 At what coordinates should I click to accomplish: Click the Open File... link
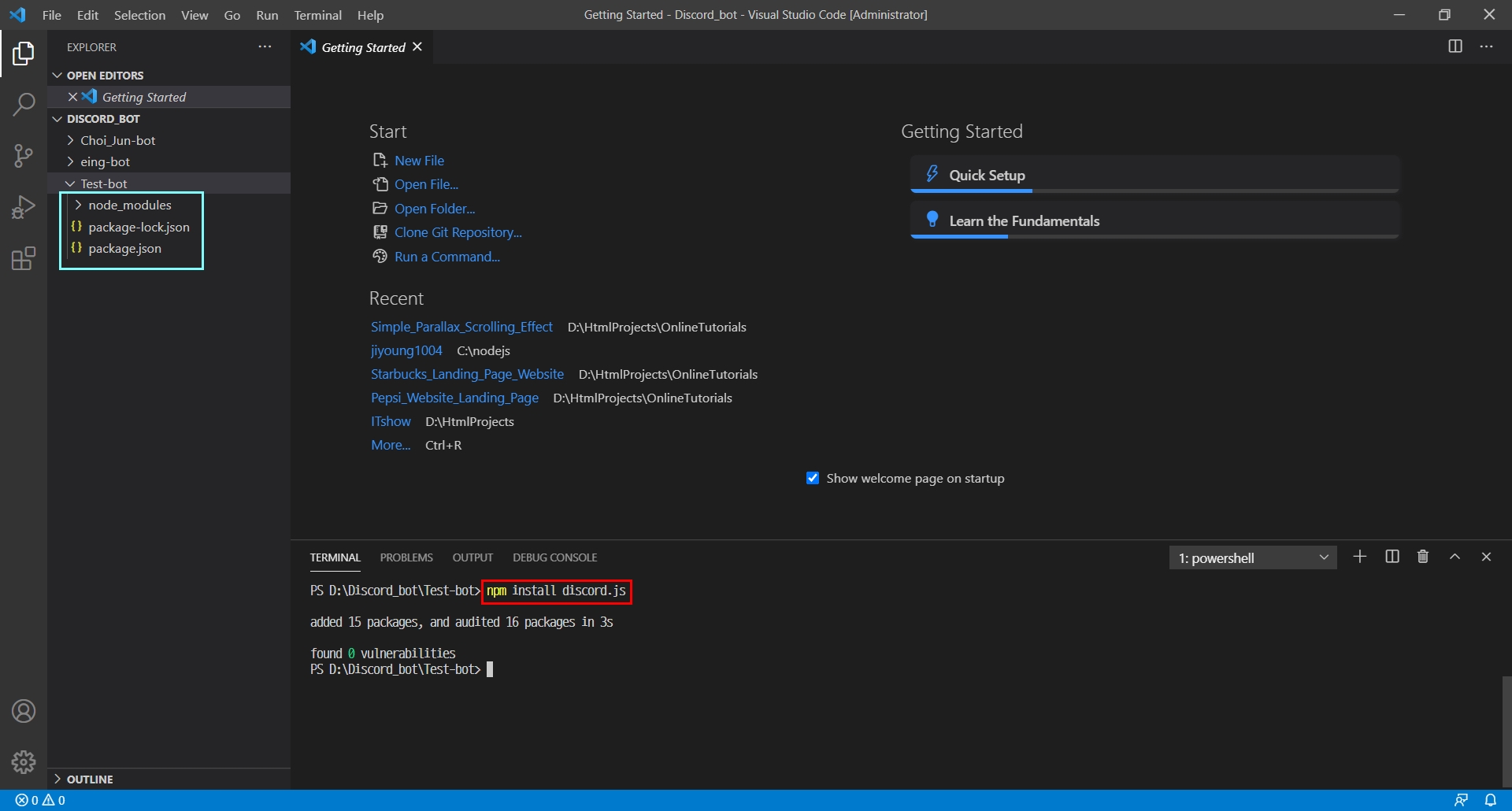pyautogui.click(x=426, y=184)
